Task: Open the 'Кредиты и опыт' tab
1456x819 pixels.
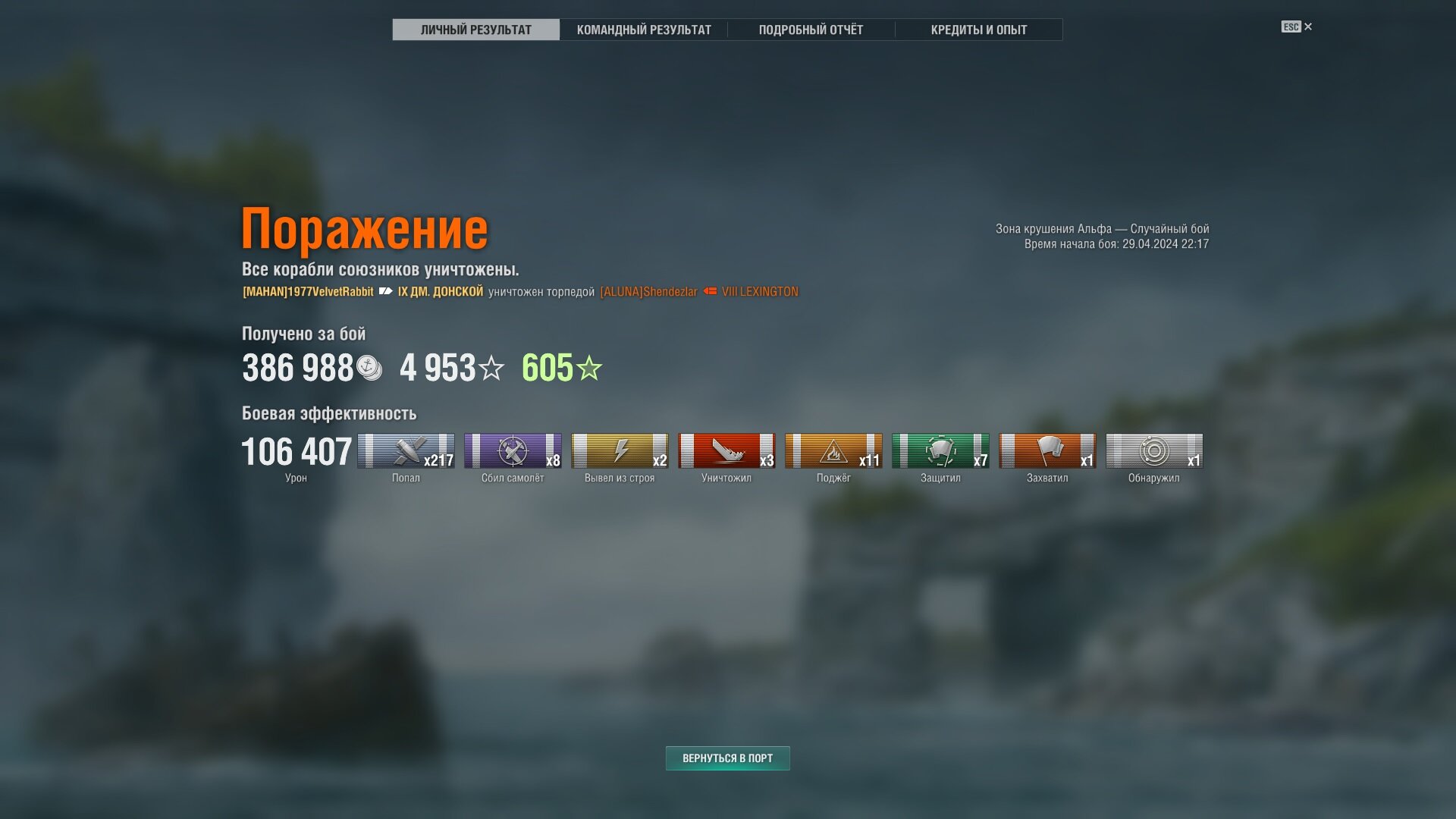Action: (978, 30)
